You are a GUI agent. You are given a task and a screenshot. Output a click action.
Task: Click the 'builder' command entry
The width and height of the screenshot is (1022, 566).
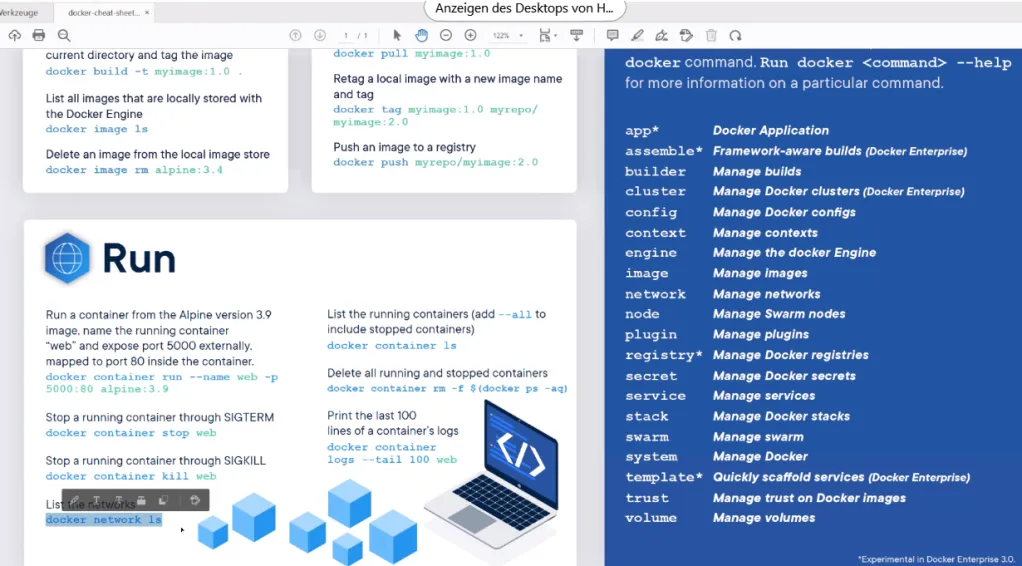pyautogui.click(x=655, y=171)
